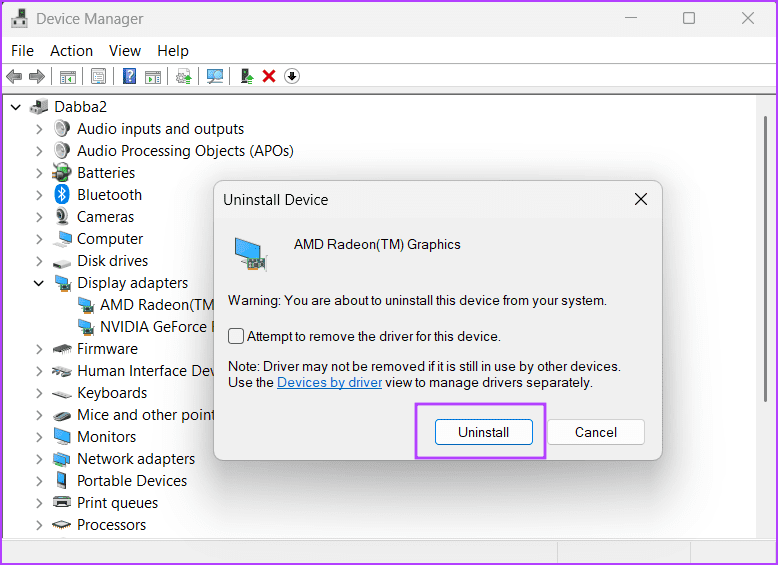Click the Audio Processing Objects speaker icon
This screenshot has height=565, width=778.
(x=62, y=151)
